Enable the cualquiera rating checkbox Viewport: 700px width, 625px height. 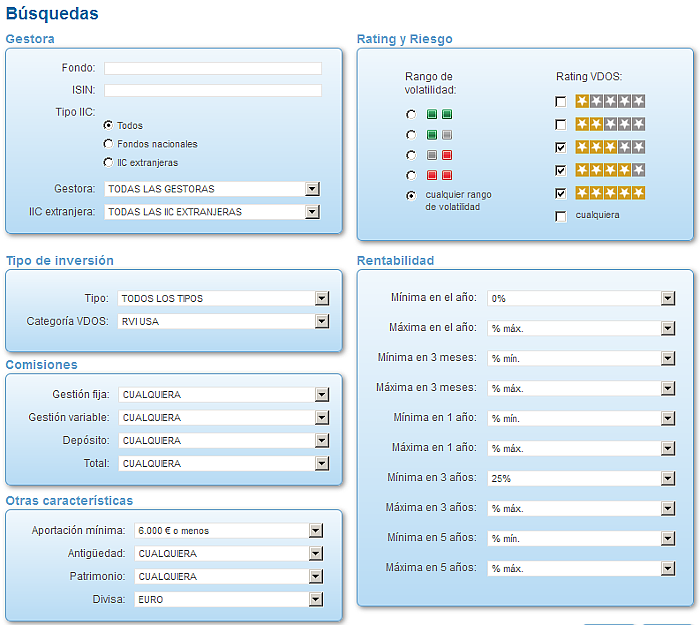tap(561, 216)
